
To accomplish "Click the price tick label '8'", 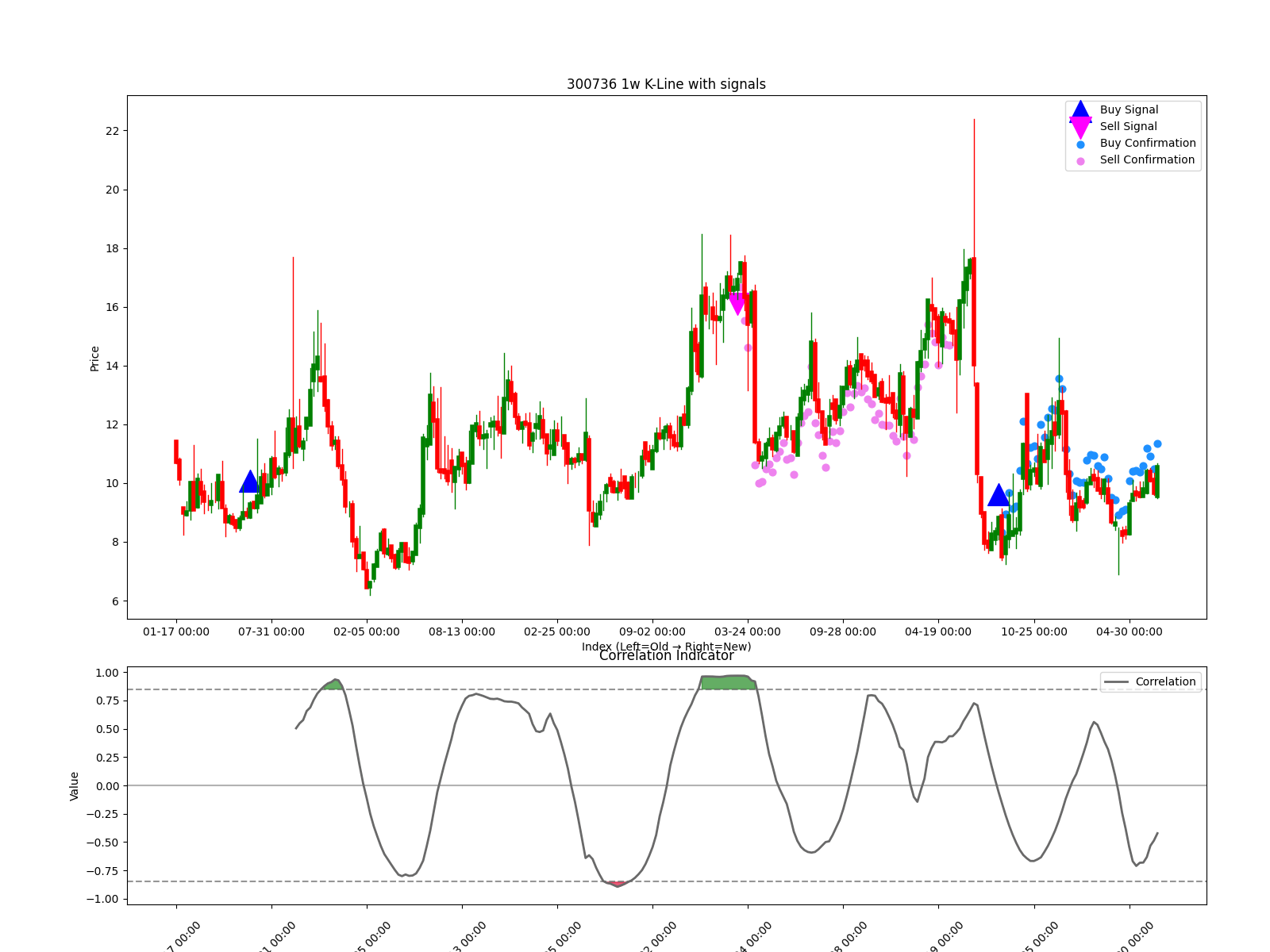I will tap(115, 543).
